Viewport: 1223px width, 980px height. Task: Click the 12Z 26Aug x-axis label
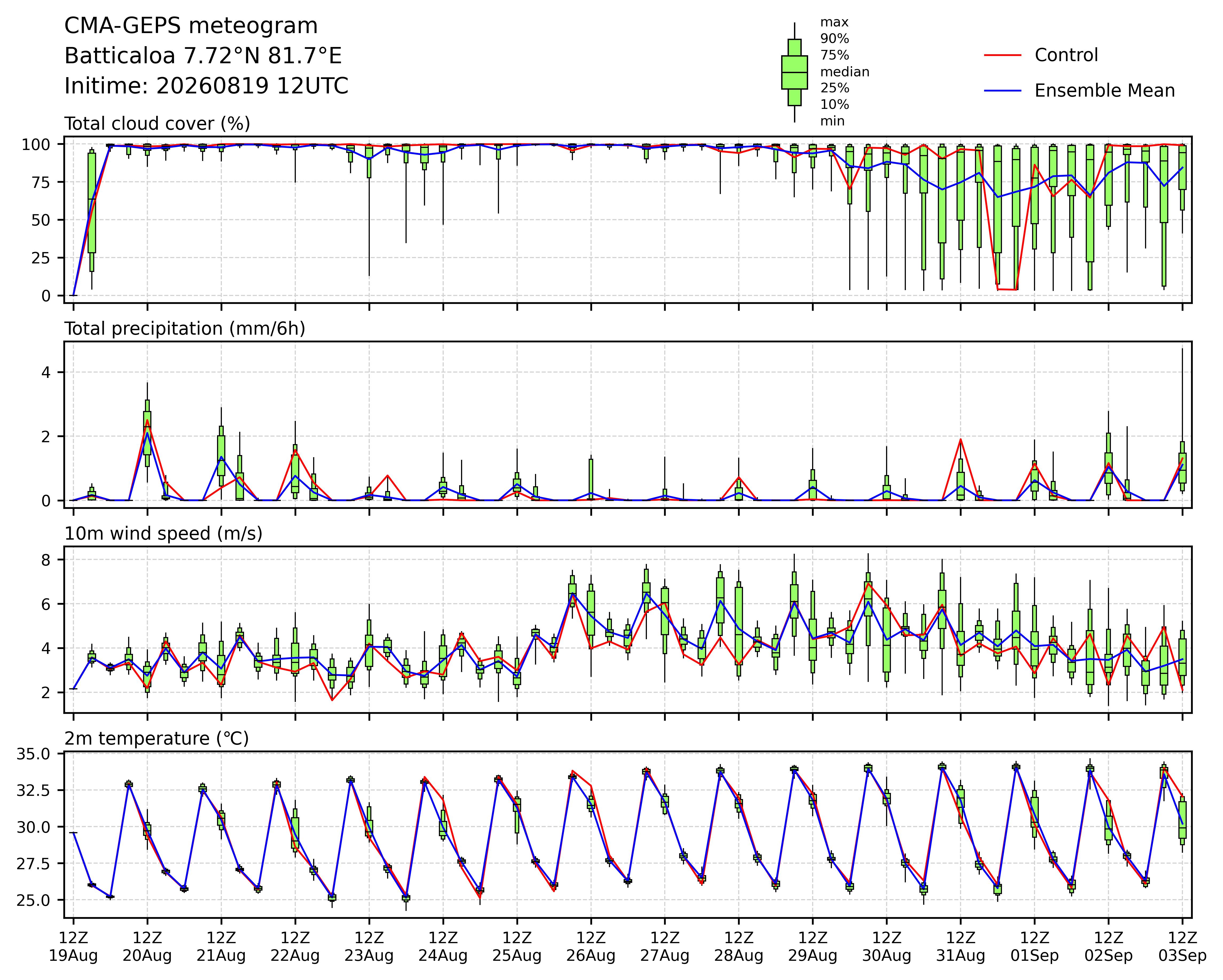coord(591,947)
